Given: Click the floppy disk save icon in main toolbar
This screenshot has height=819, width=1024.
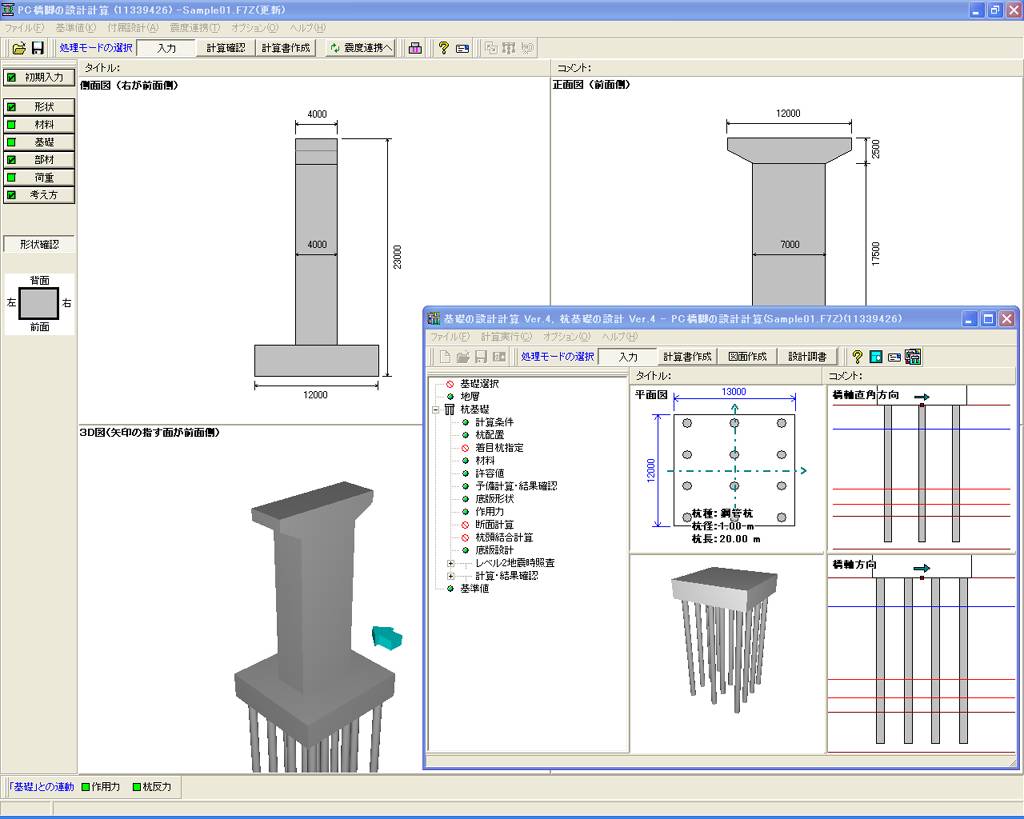Looking at the screenshot, I should coord(37,48).
